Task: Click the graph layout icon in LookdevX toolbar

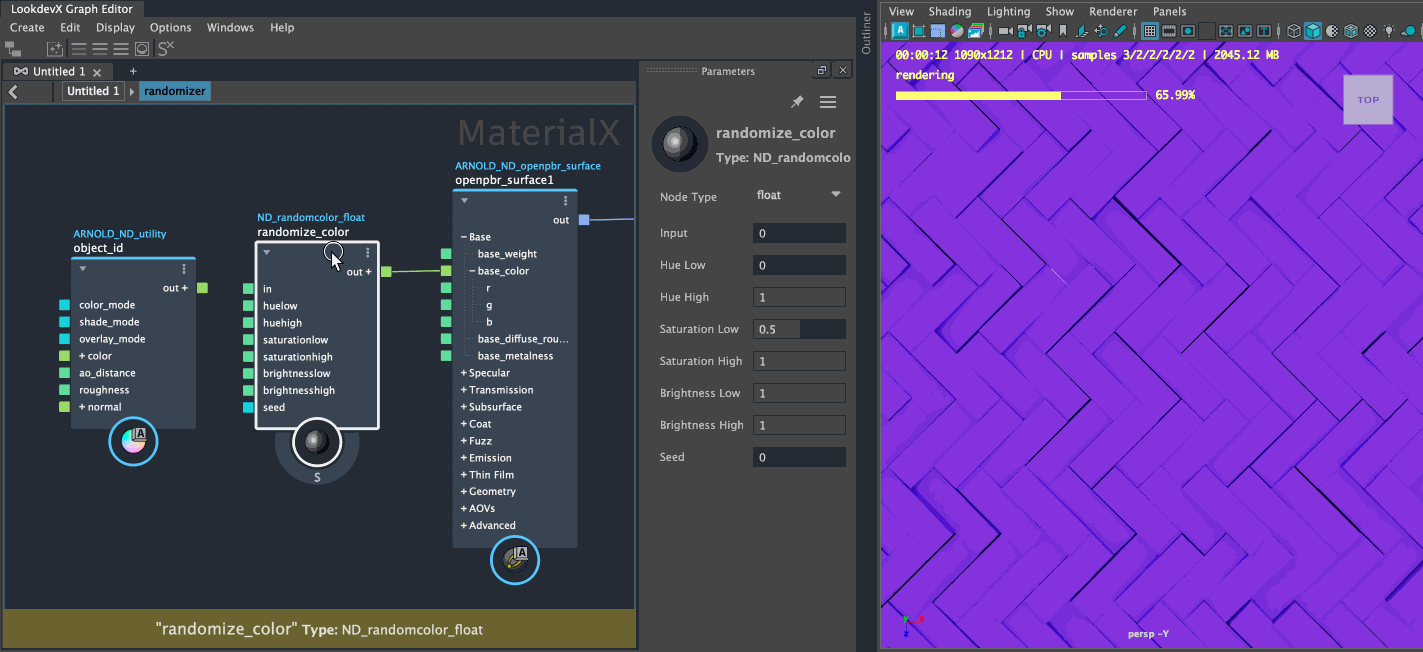Action: point(14,48)
